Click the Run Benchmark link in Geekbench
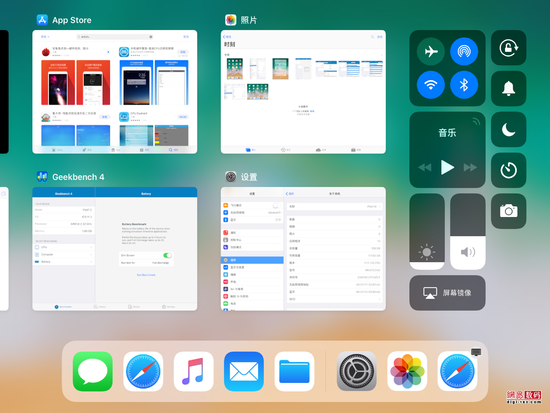The image size is (550, 413). [146, 275]
